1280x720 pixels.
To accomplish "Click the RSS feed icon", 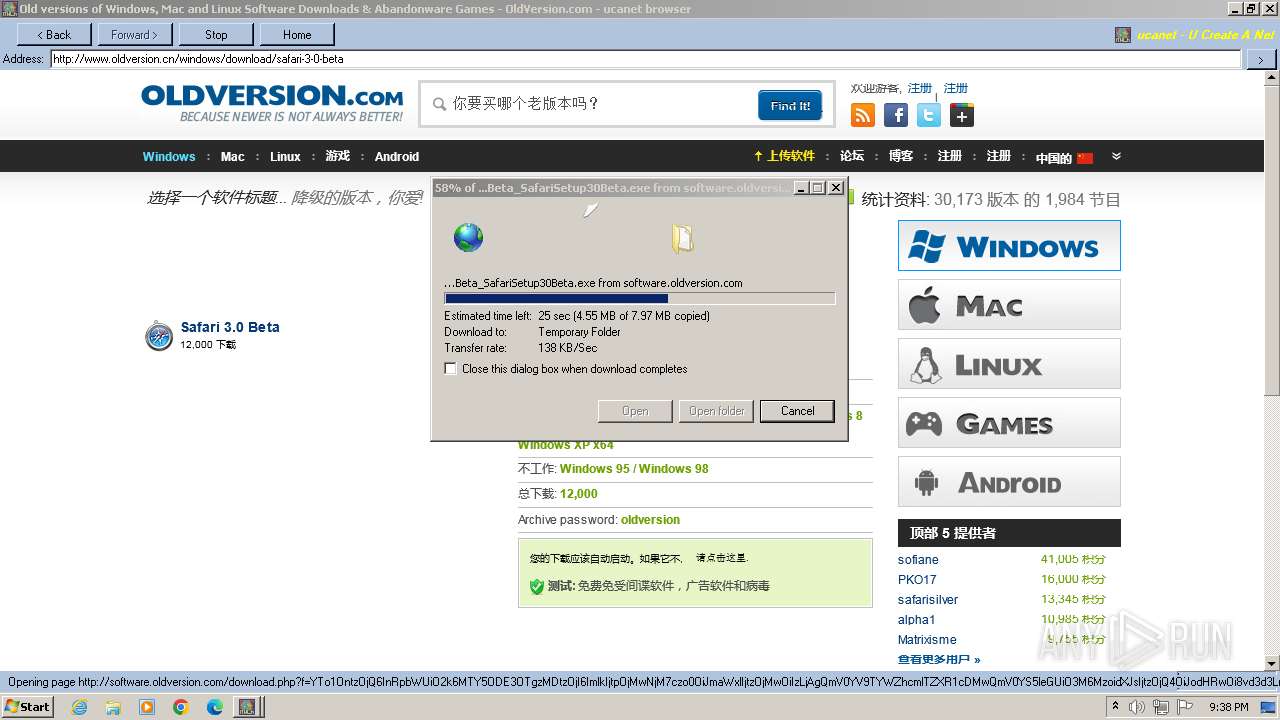I will pyautogui.click(x=863, y=115).
